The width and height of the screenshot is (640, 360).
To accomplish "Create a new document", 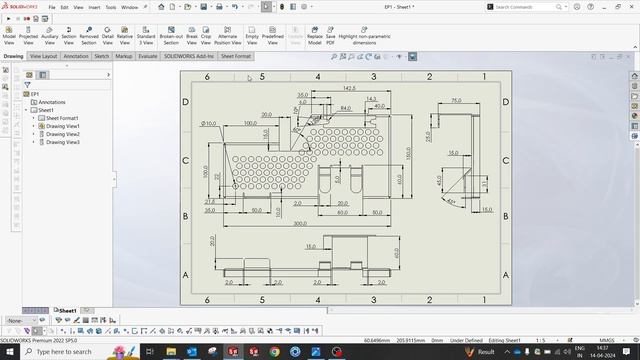I will click(x=172, y=7).
